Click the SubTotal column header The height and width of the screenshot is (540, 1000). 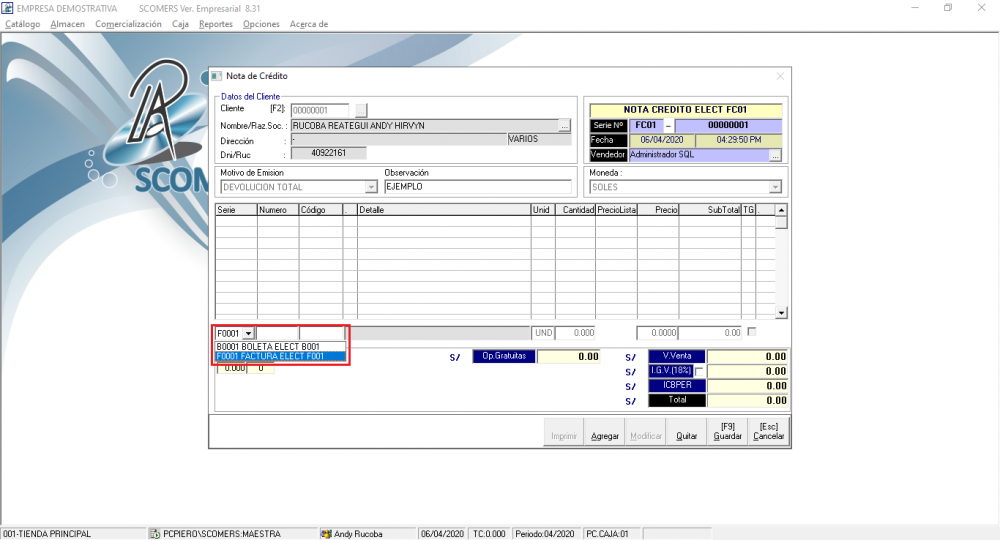710,210
